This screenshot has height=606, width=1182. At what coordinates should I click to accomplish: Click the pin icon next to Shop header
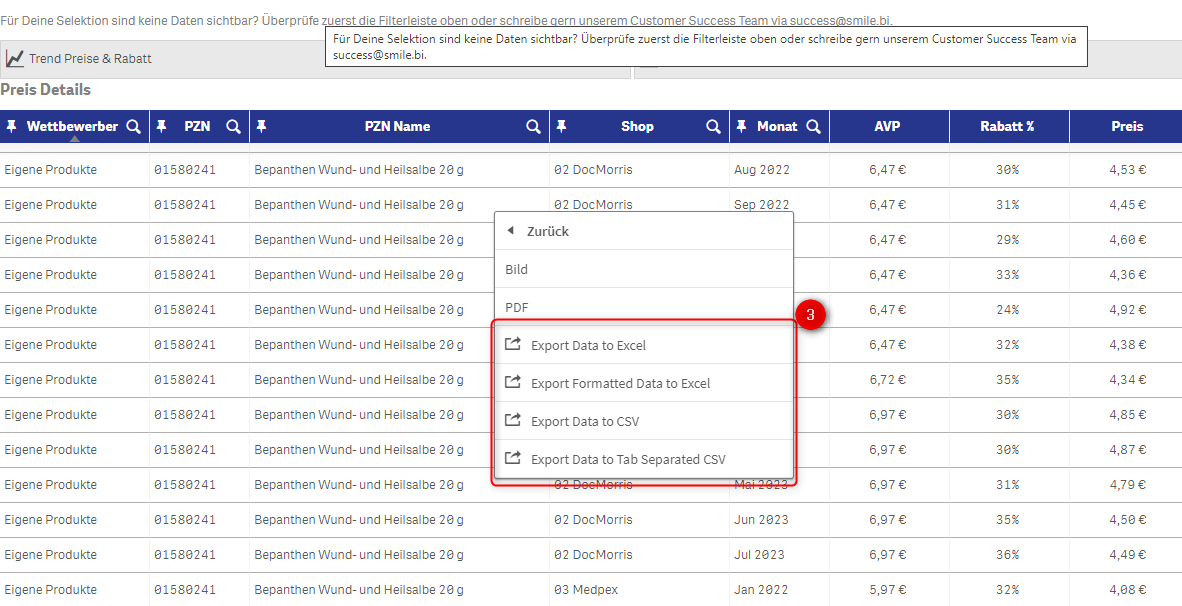coord(561,127)
